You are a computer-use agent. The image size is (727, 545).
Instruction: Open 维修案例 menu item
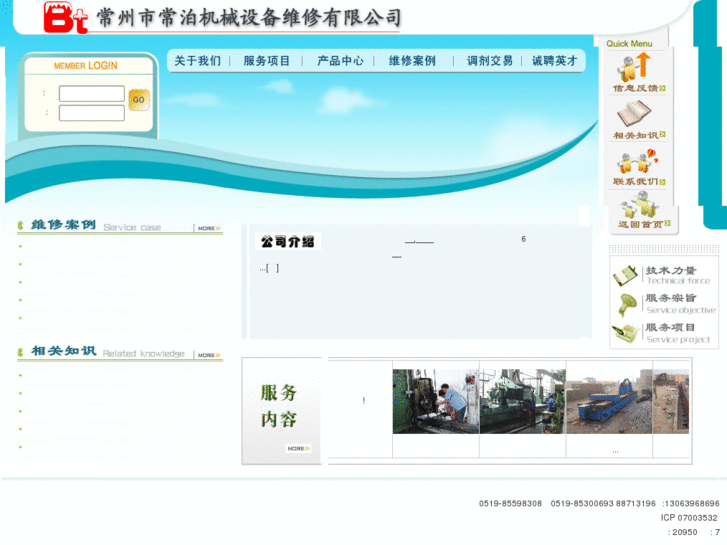pyautogui.click(x=412, y=61)
